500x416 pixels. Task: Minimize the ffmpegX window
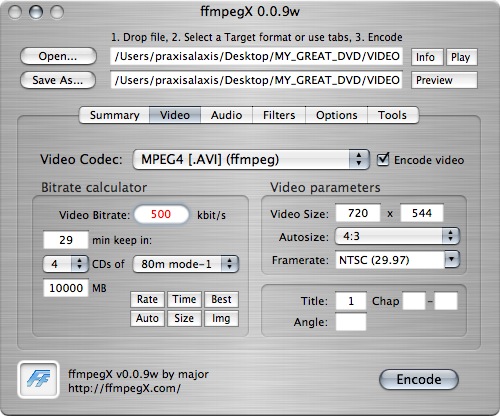click(x=36, y=12)
